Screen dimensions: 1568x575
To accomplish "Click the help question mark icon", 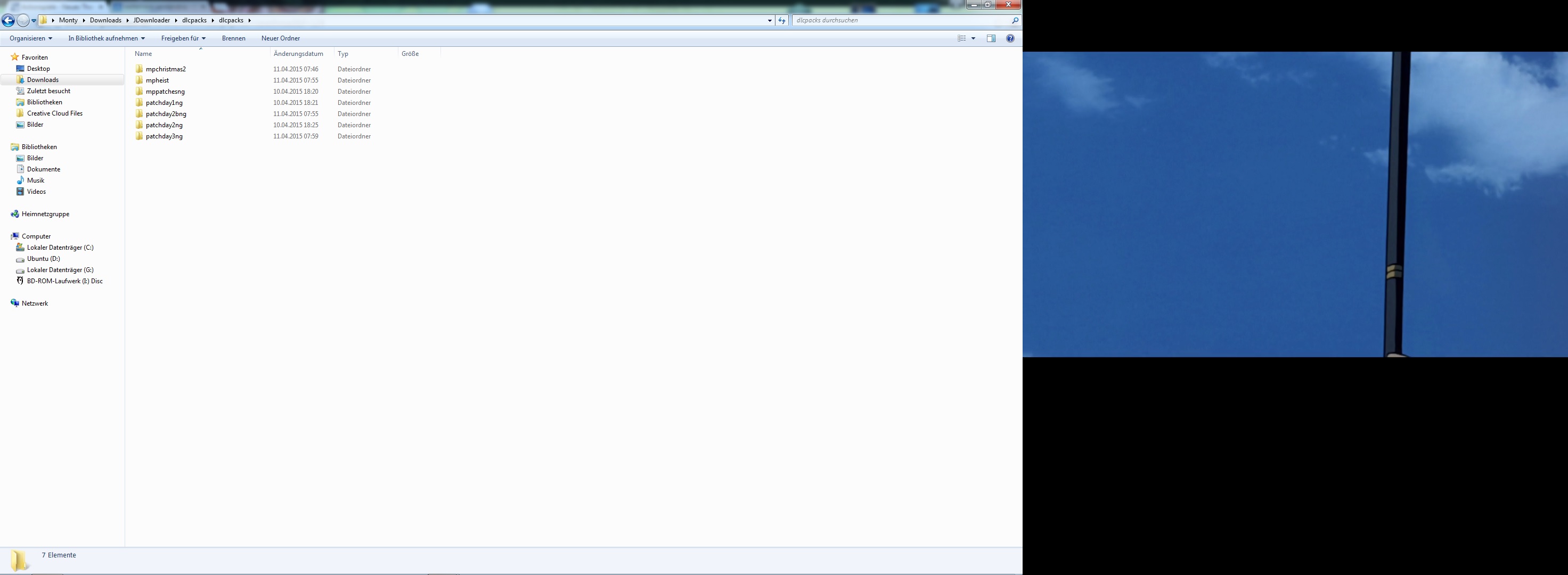I will tap(1010, 38).
